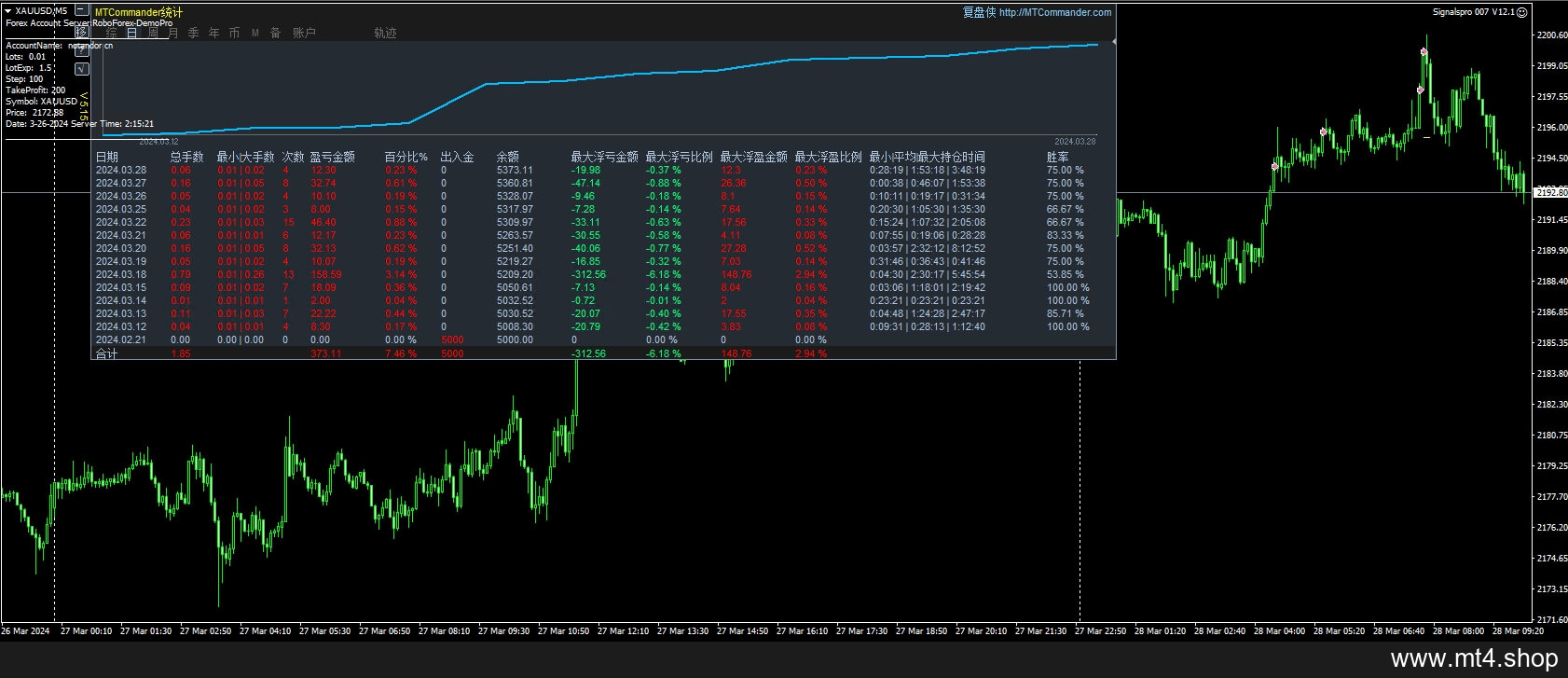Collapse the XAUUSD,M5 chart label arrow
The image size is (1568, 678).
(x=8, y=11)
